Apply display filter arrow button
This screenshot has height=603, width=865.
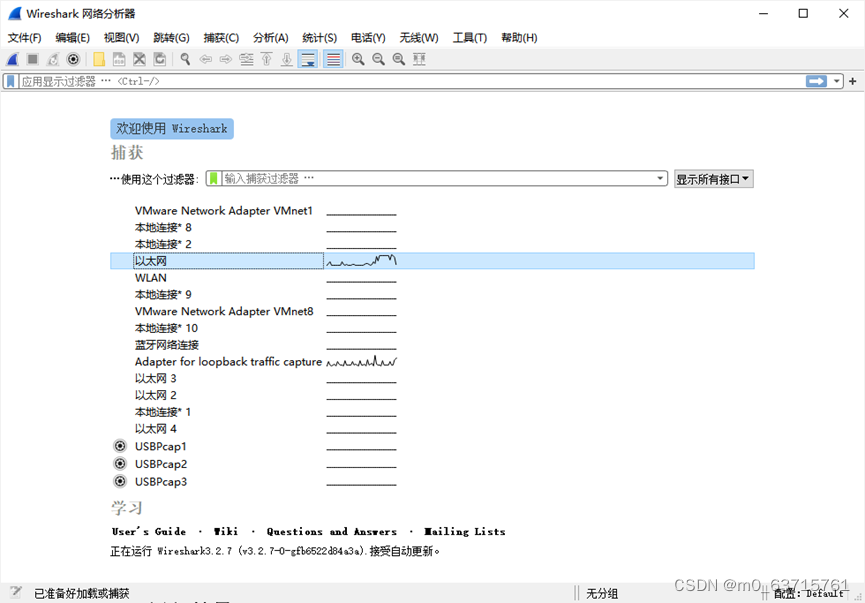click(816, 82)
